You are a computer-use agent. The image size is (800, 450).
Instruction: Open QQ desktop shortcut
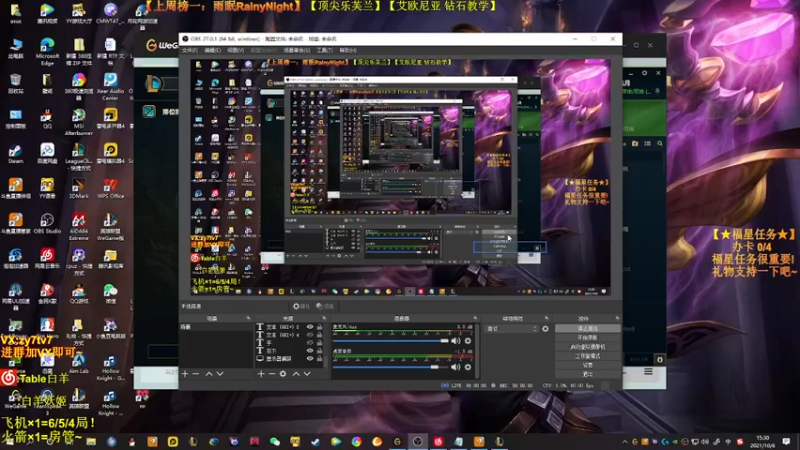[x=47, y=119]
